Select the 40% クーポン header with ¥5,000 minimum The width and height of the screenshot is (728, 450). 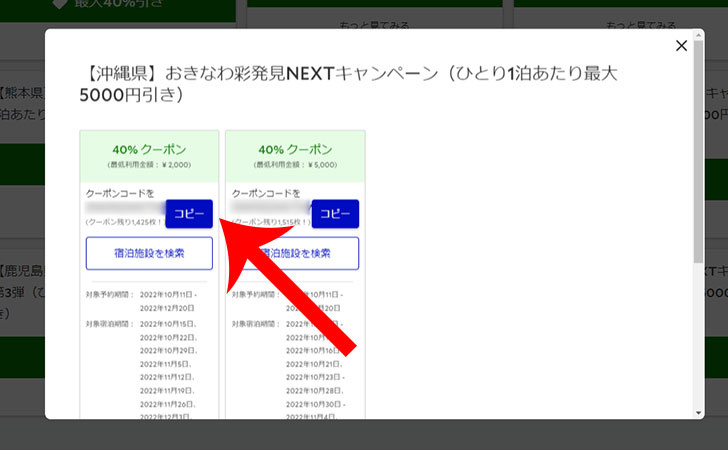pyautogui.click(x=295, y=156)
